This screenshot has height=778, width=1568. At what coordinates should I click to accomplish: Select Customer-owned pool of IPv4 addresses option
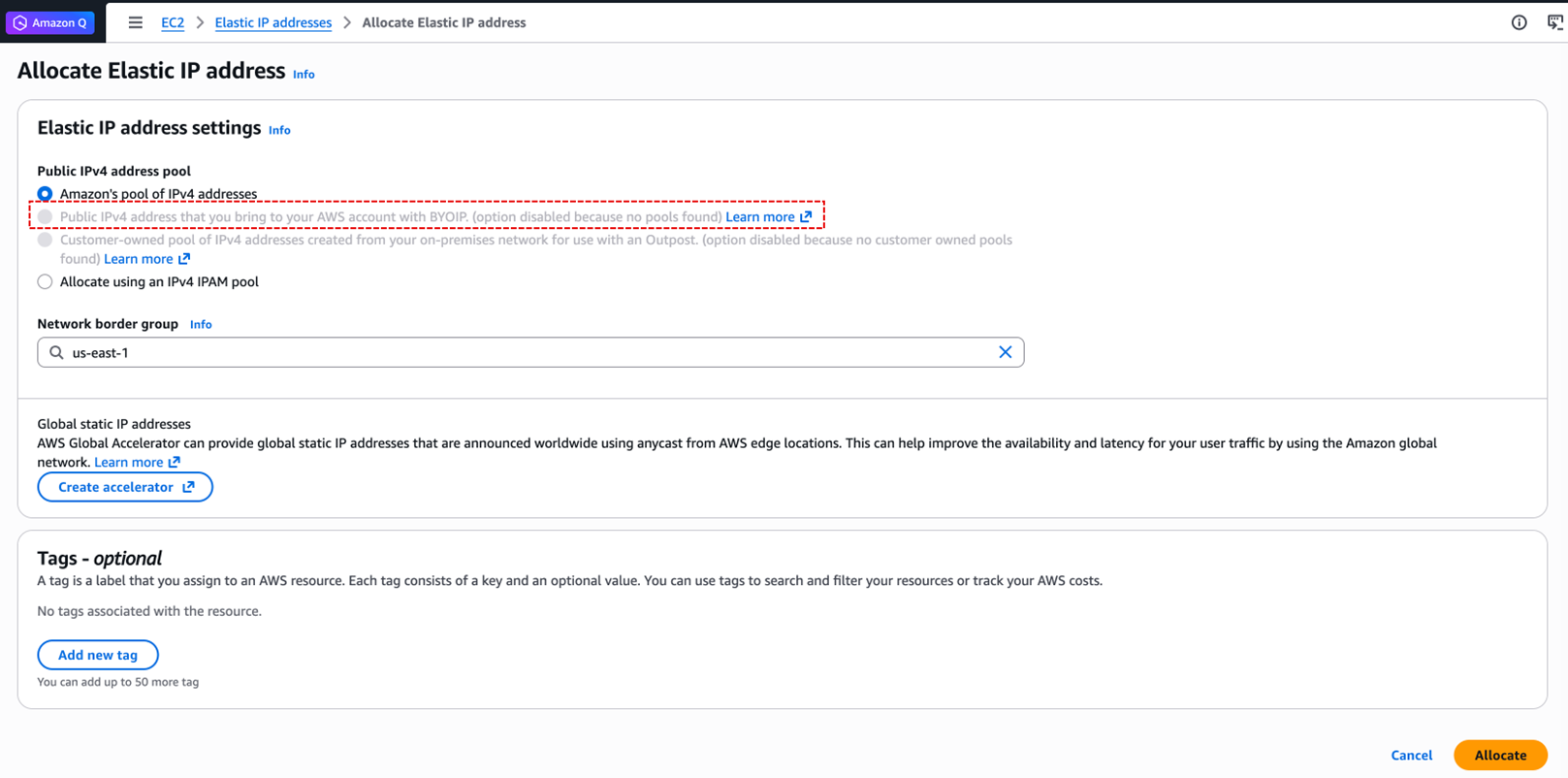pyautogui.click(x=45, y=240)
